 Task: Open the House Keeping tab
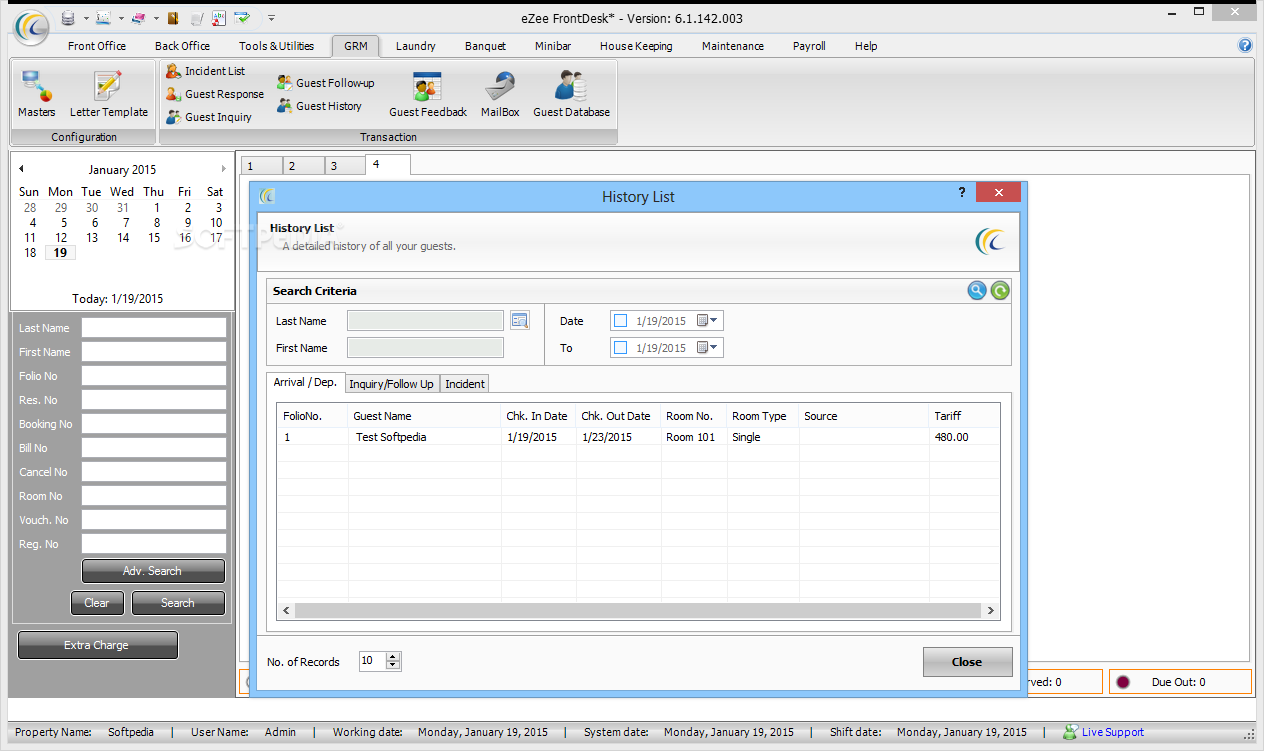point(636,46)
